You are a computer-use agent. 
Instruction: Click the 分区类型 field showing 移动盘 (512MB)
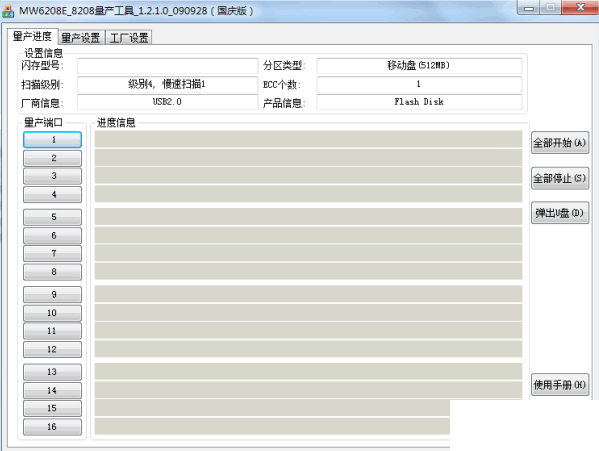(x=419, y=66)
